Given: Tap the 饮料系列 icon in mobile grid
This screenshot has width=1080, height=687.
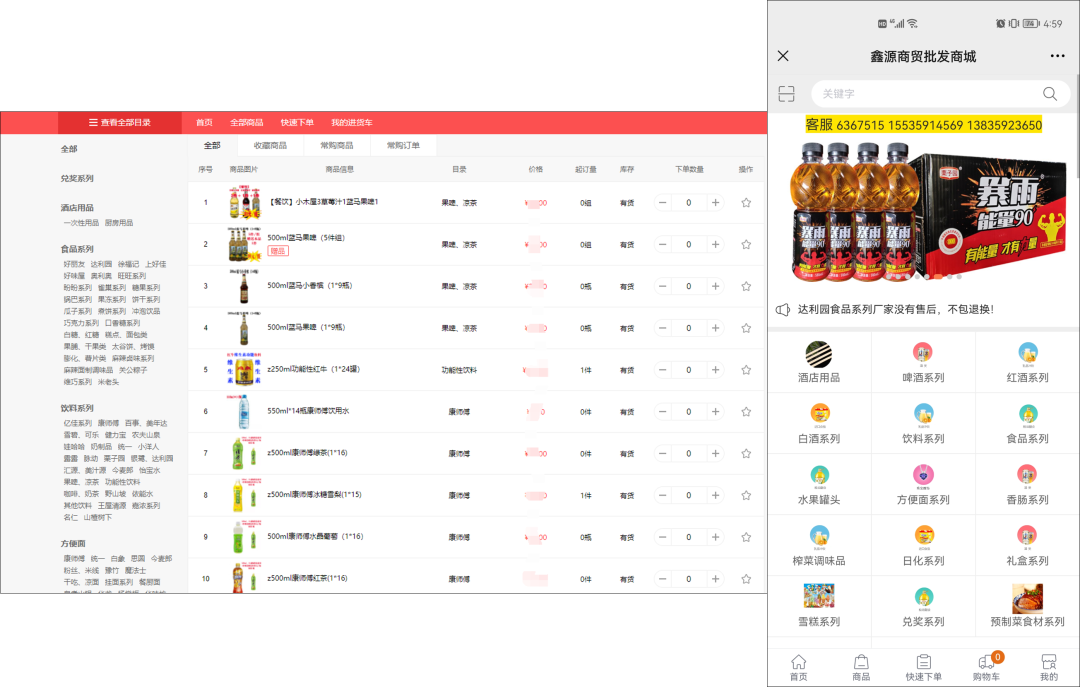Looking at the screenshot, I should (923, 413).
